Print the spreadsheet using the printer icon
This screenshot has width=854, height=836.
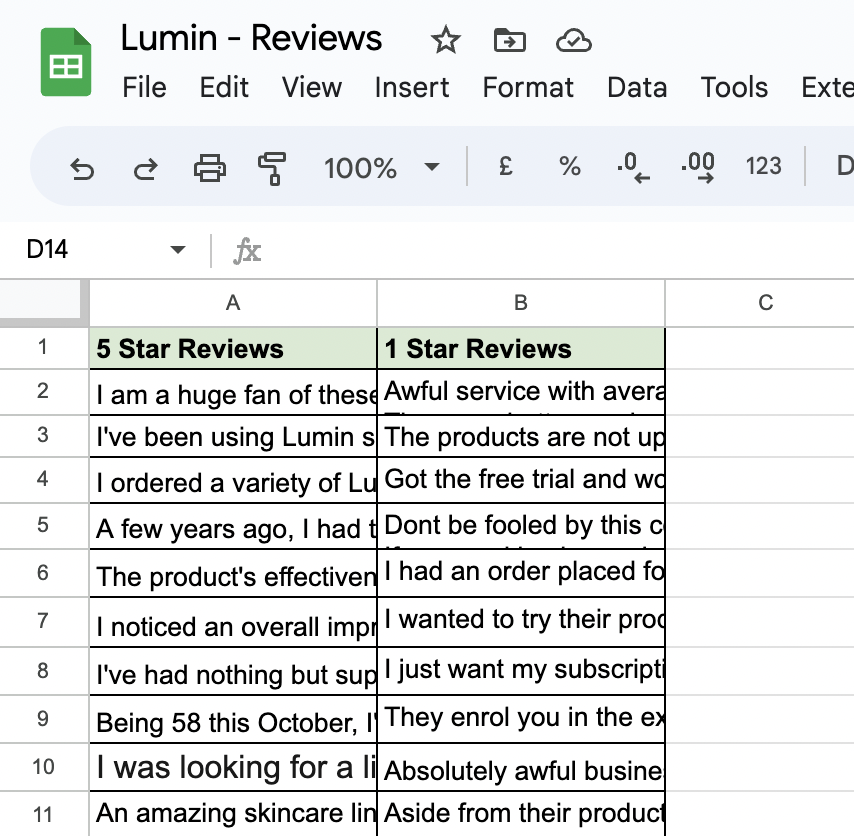(x=209, y=167)
